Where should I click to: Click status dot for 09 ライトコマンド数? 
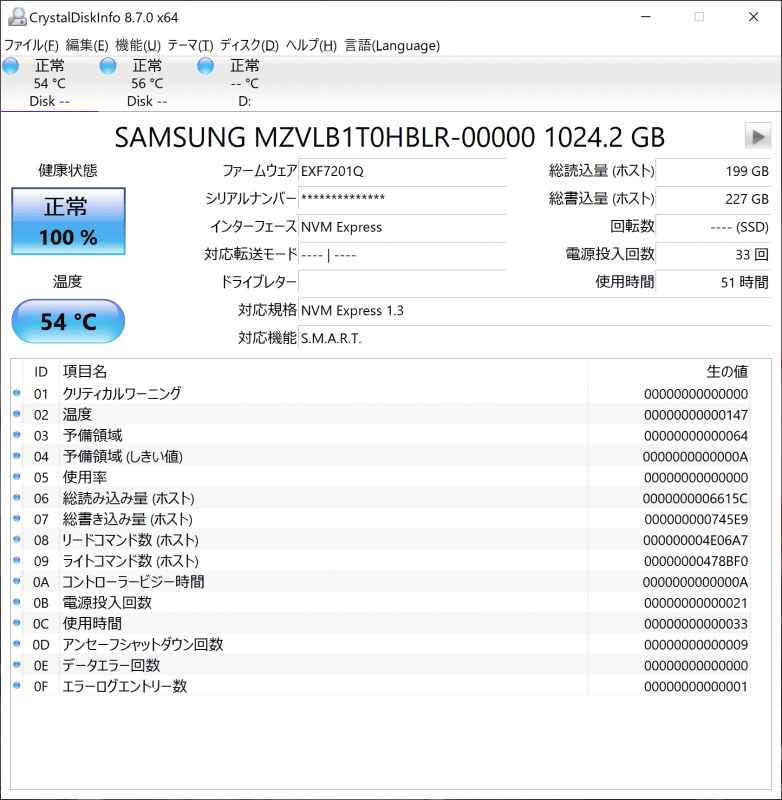pyautogui.click(x=17, y=560)
